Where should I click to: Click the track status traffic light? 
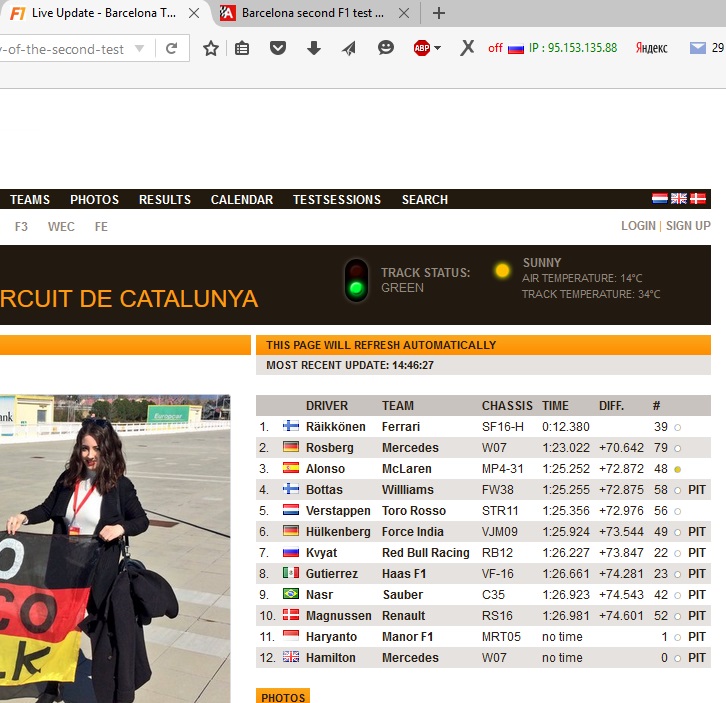click(x=356, y=280)
